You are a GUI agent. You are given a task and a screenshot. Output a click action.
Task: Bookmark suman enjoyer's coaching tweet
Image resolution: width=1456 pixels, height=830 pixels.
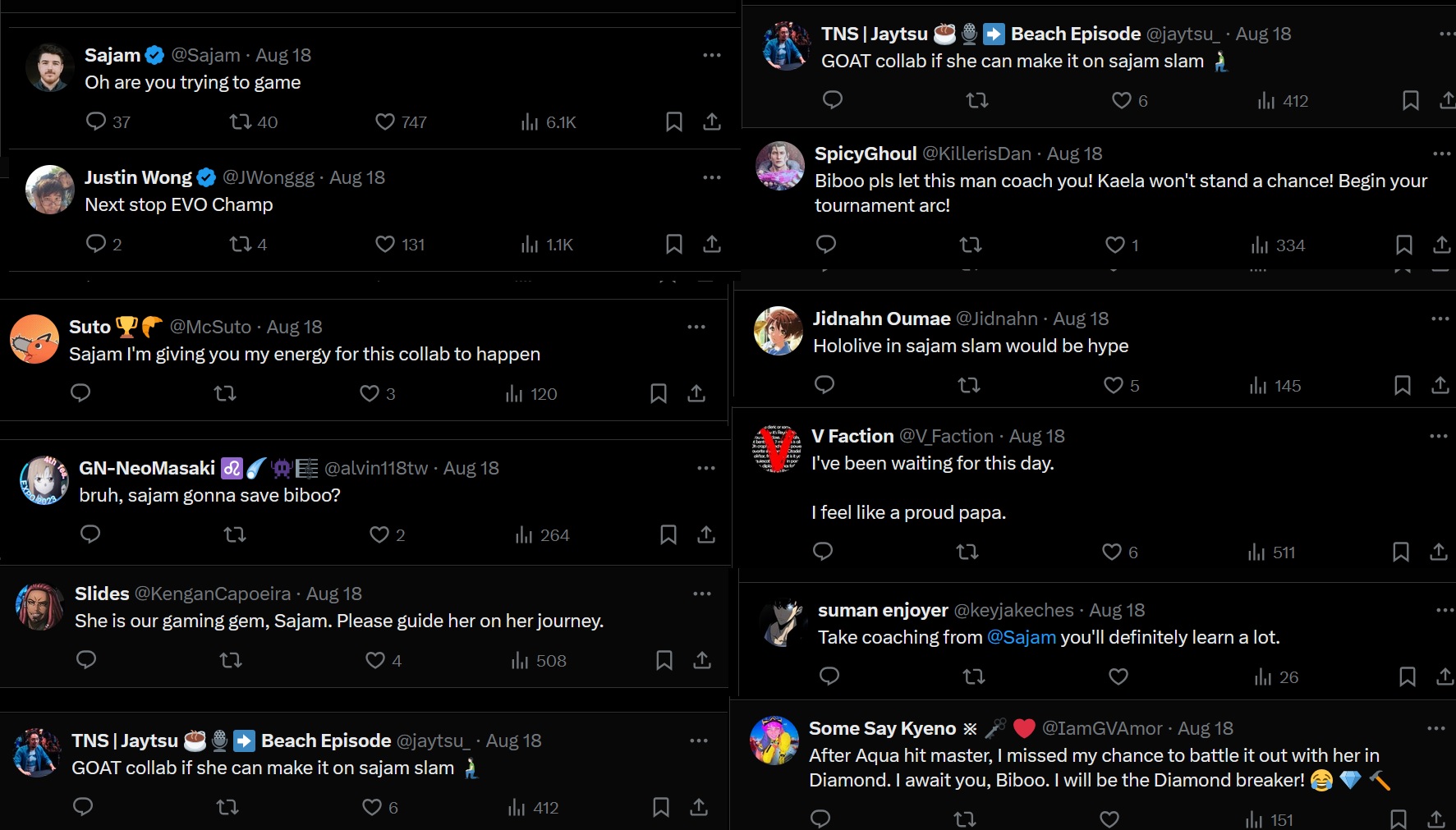tap(1407, 676)
